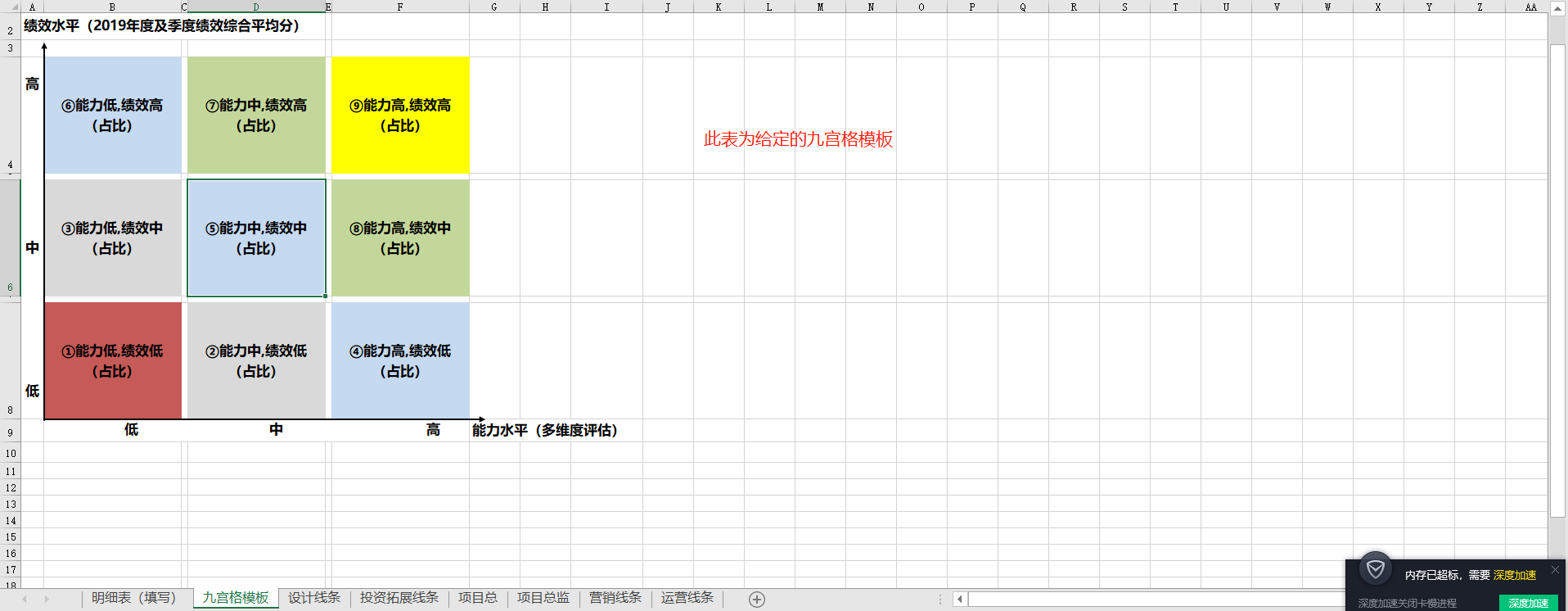The height and width of the screenshot is (611, 1568).
Task: Click the select-all corner triangle
Action: 11,7
